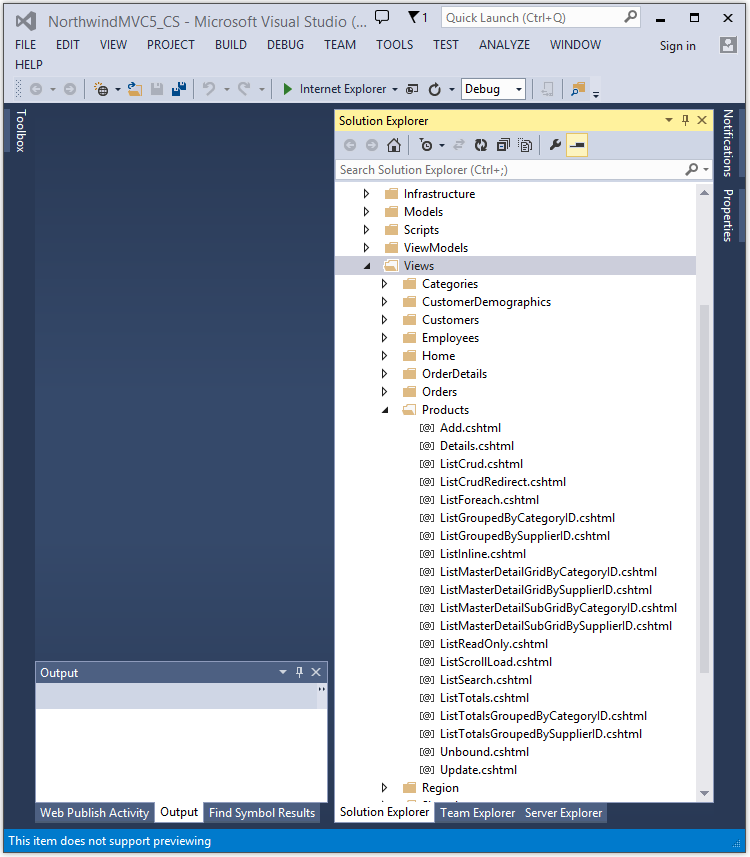Expand the Categories folder
Image resolution: width=750 pixels, height=857 pixels.
pyautogui.click(x=385, y=284)
